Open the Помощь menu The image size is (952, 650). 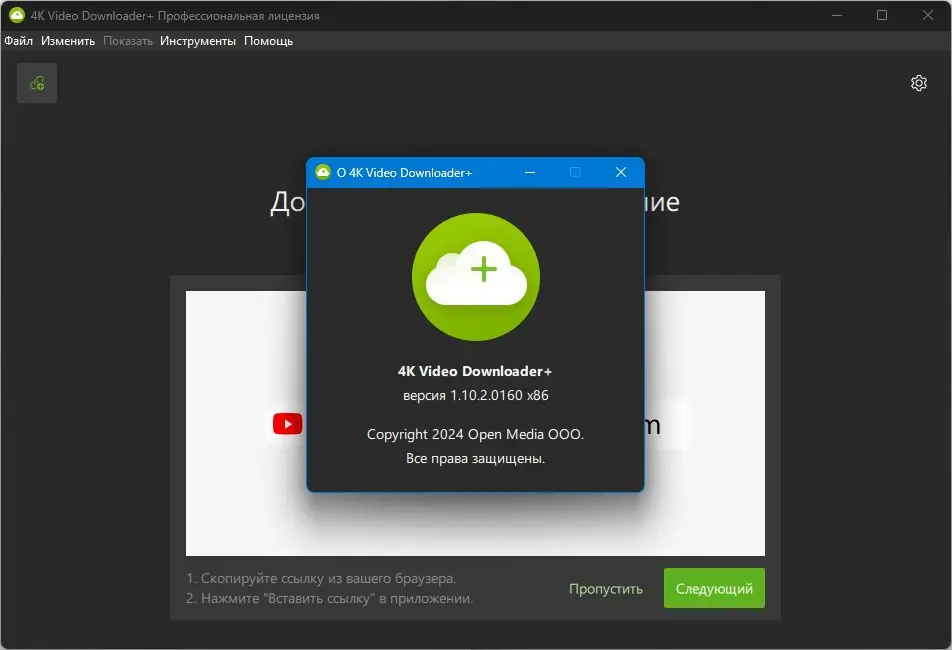(x=268, y=41)
